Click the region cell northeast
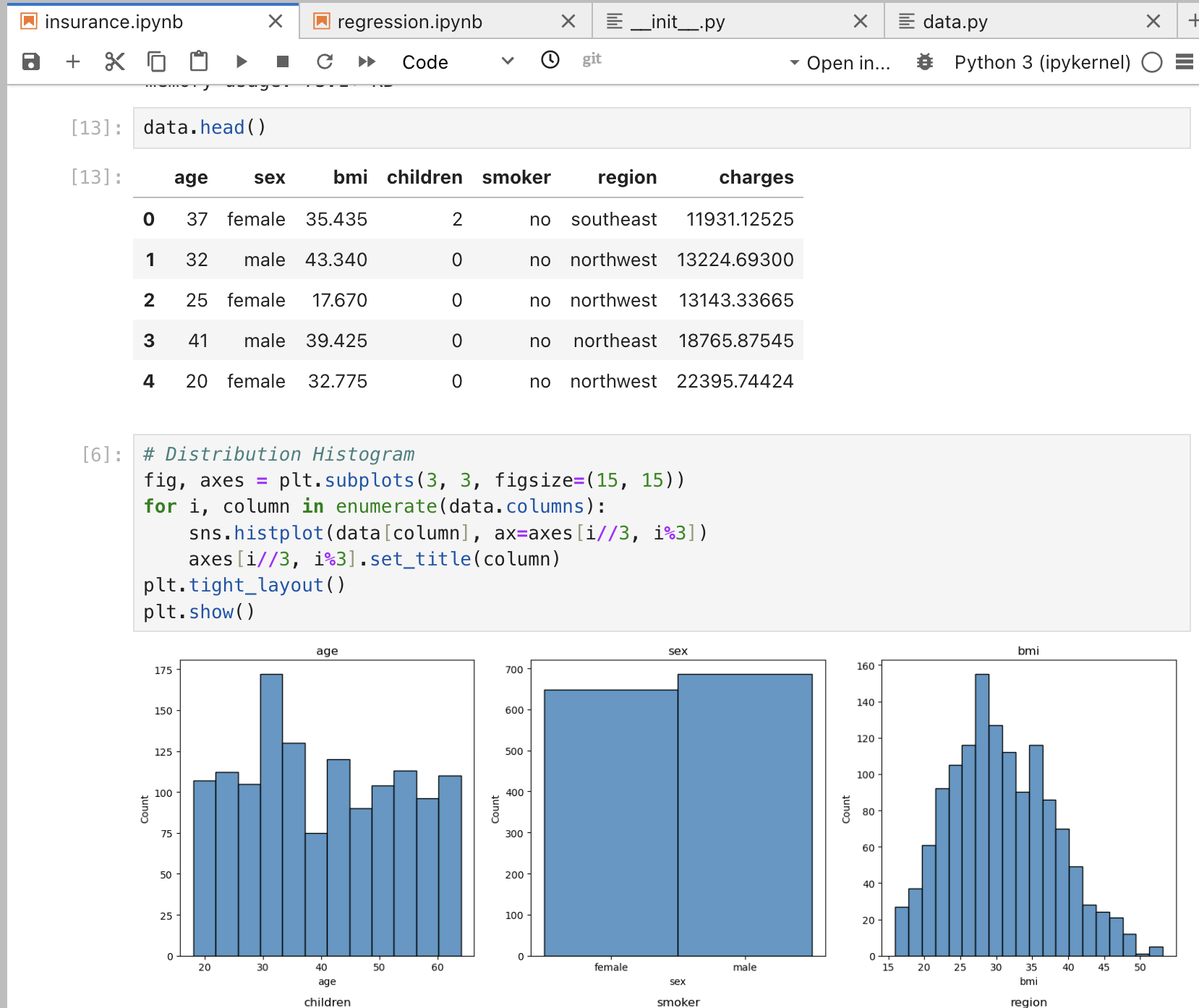This screenshot has height=1008, width=1199. [x=615, y=341]
